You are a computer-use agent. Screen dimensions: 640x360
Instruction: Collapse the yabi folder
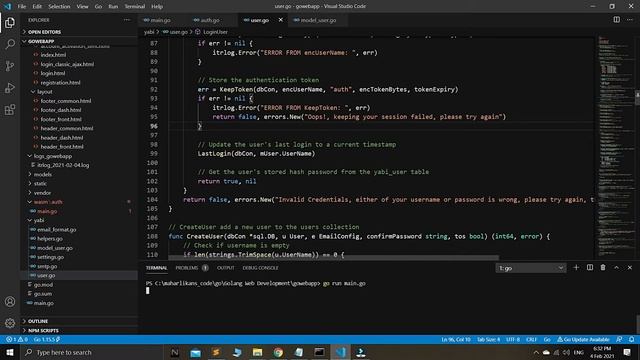[x=39, y=220]
